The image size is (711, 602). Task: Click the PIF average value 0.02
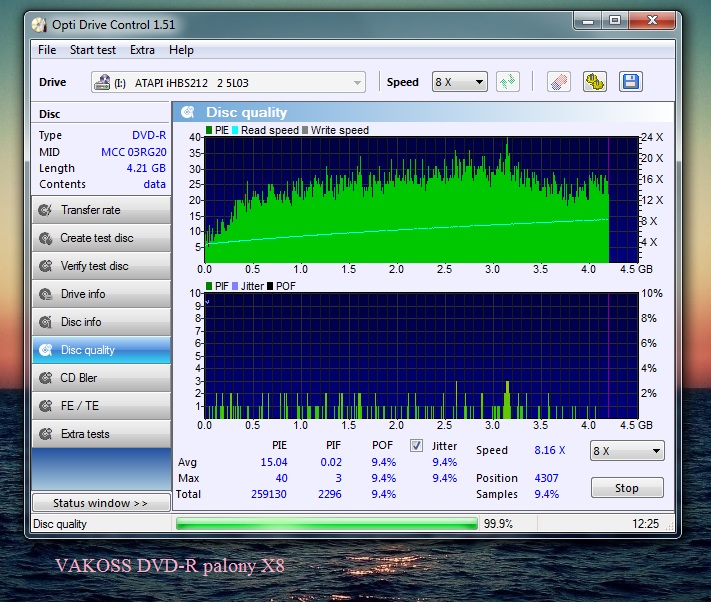coord(331,462)
